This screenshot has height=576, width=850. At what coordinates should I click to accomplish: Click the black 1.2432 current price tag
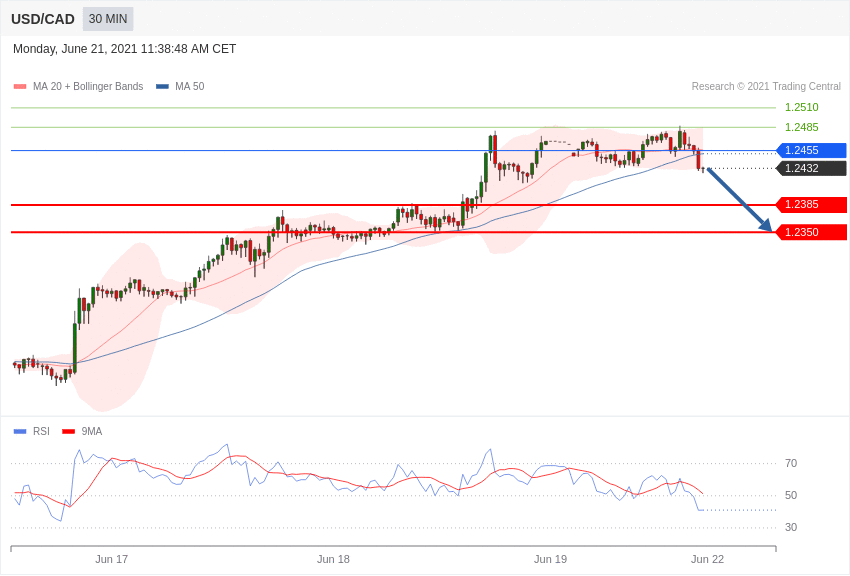tap(811, 168)
